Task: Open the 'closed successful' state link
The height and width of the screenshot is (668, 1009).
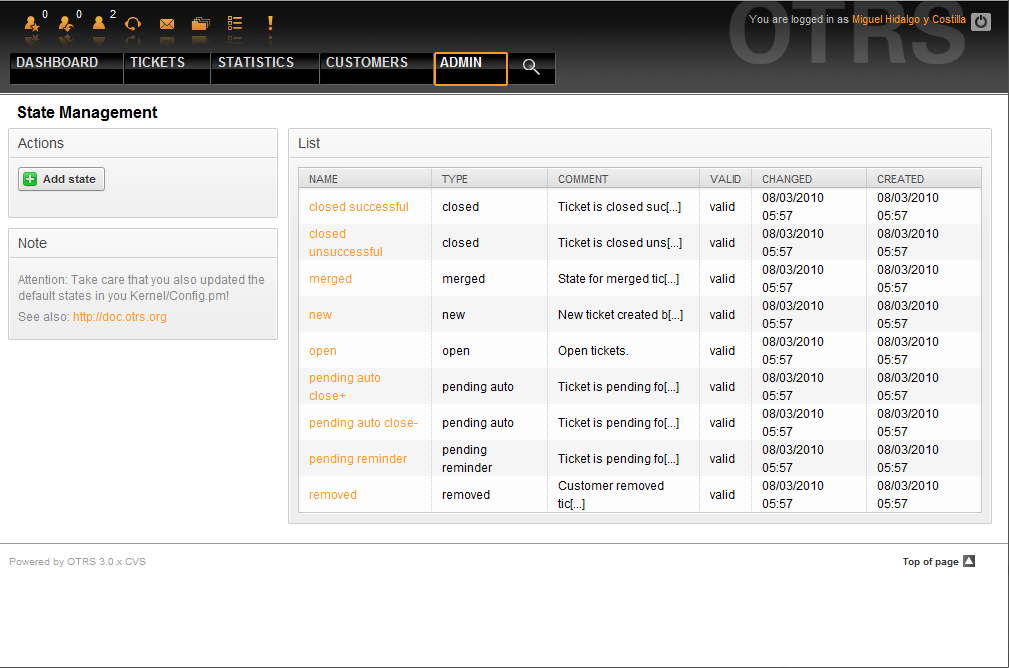Action: (x=358, y=207)
